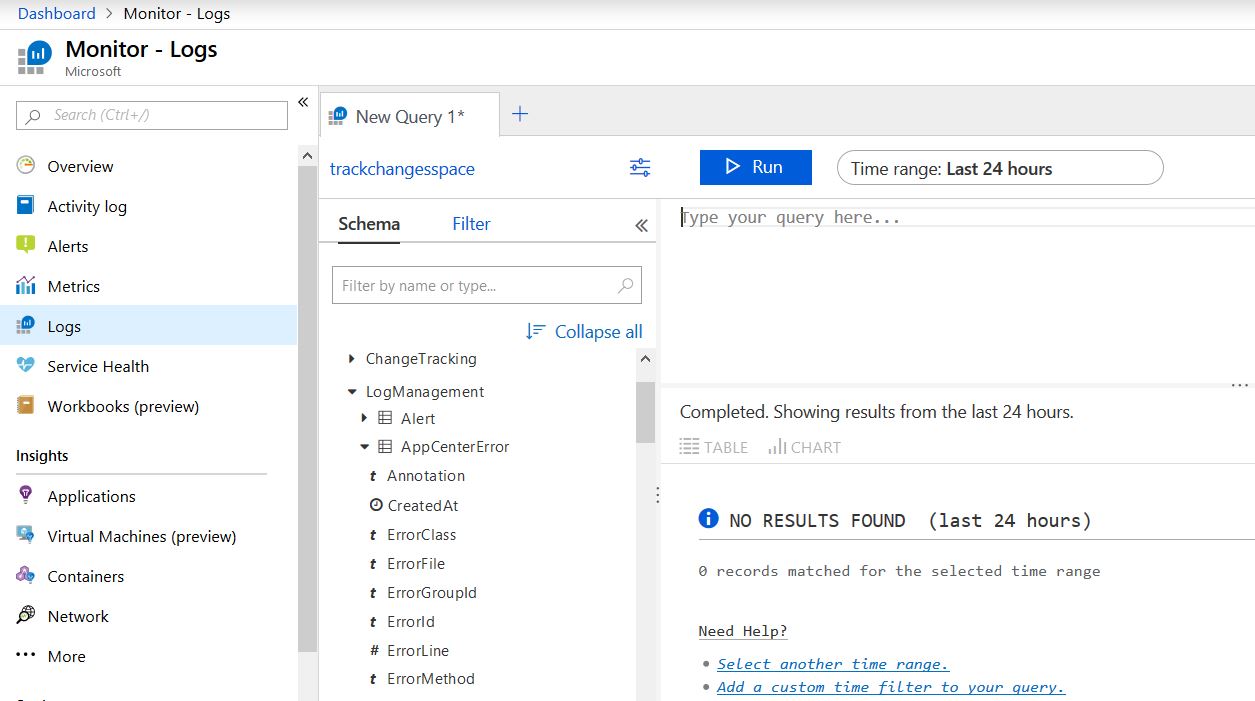Click Collapse all in schema pane
The image size is (1255, 701).
pyautogui.click(x=585, y=332)
